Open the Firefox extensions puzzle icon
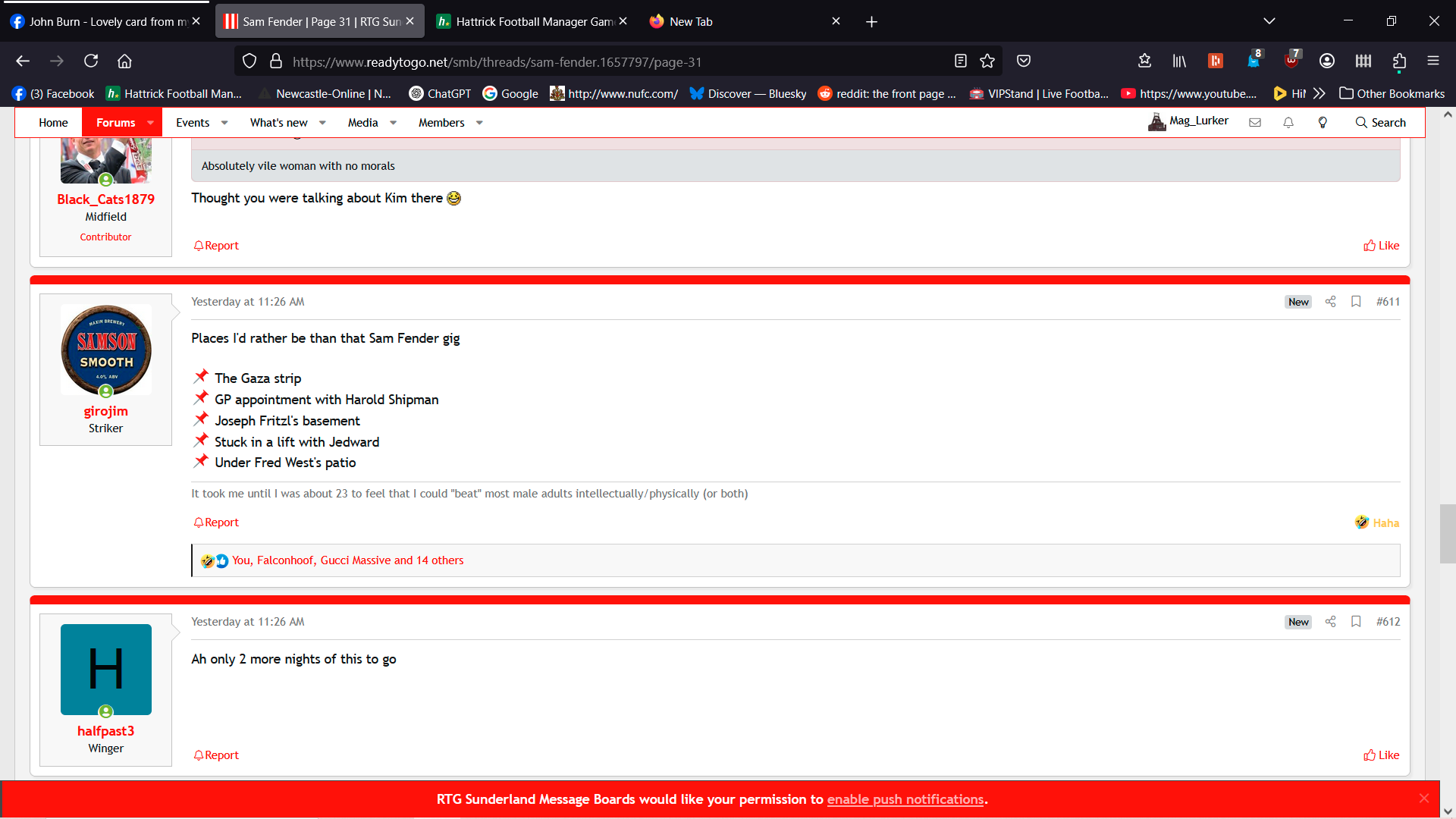 click(1399, 61)
